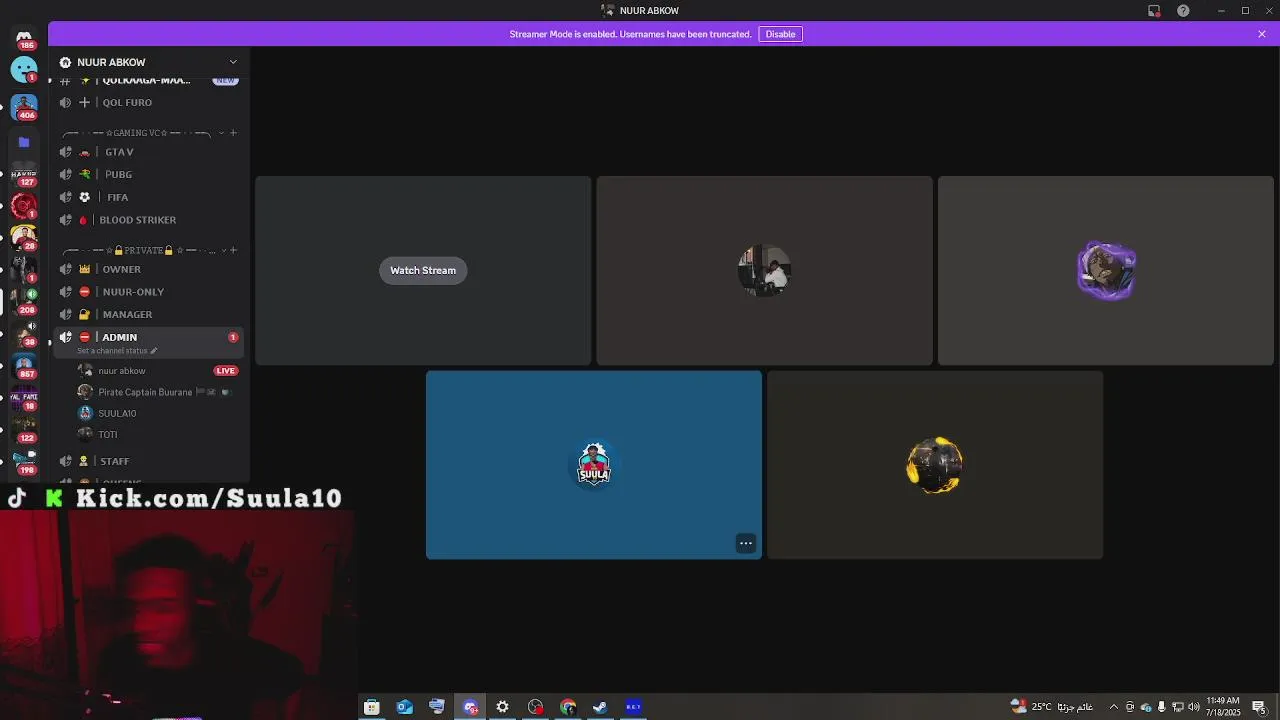
Task: Select the SUULA blue video tile
Action: (594, 465)
